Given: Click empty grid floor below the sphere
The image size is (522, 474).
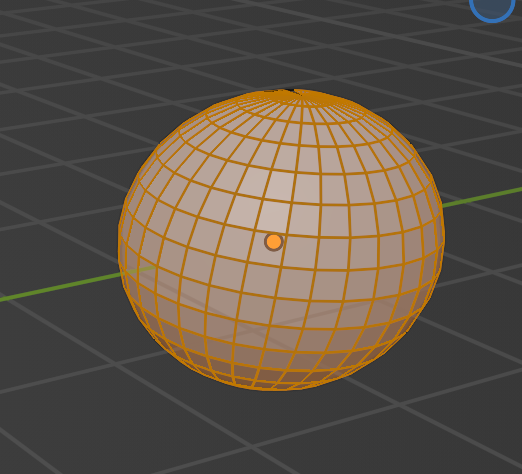Looking at the screenshot, I should coord(277,433).
